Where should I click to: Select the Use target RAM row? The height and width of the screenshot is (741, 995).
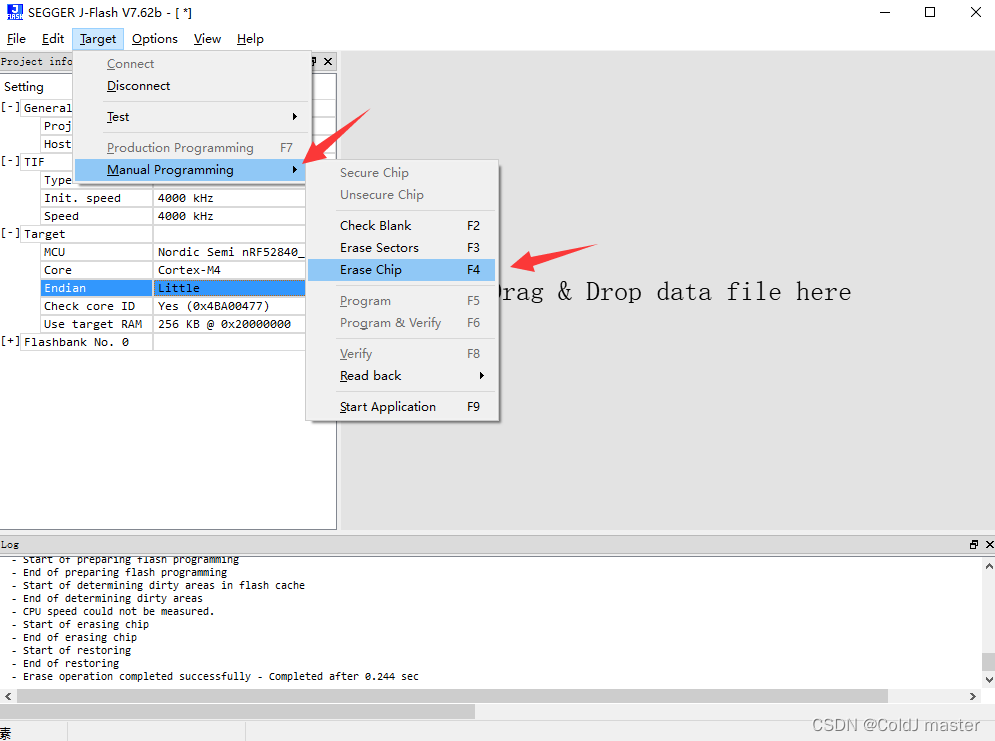pos(173,324)
